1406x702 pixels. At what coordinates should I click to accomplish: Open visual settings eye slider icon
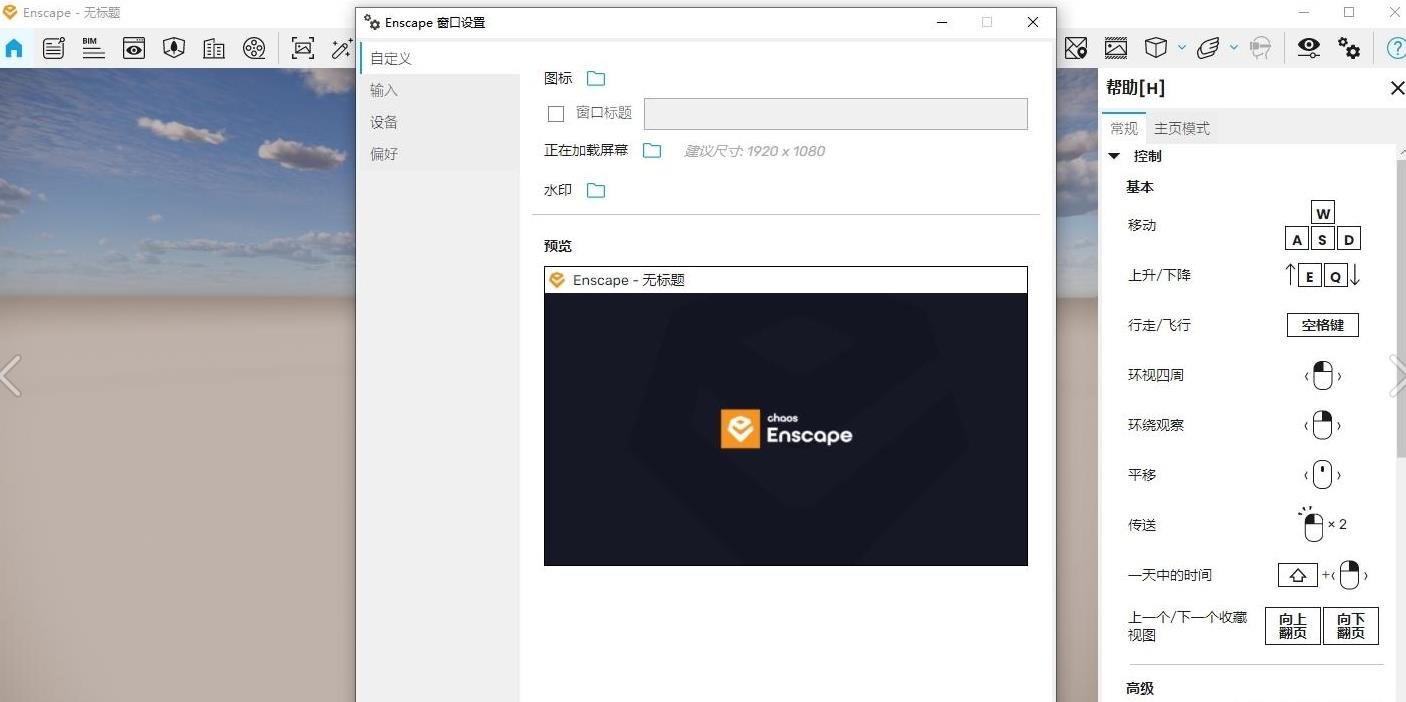[1309, 47]
